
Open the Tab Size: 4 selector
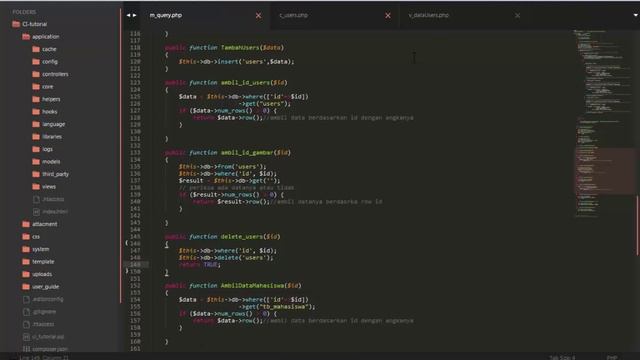[562, 358]
